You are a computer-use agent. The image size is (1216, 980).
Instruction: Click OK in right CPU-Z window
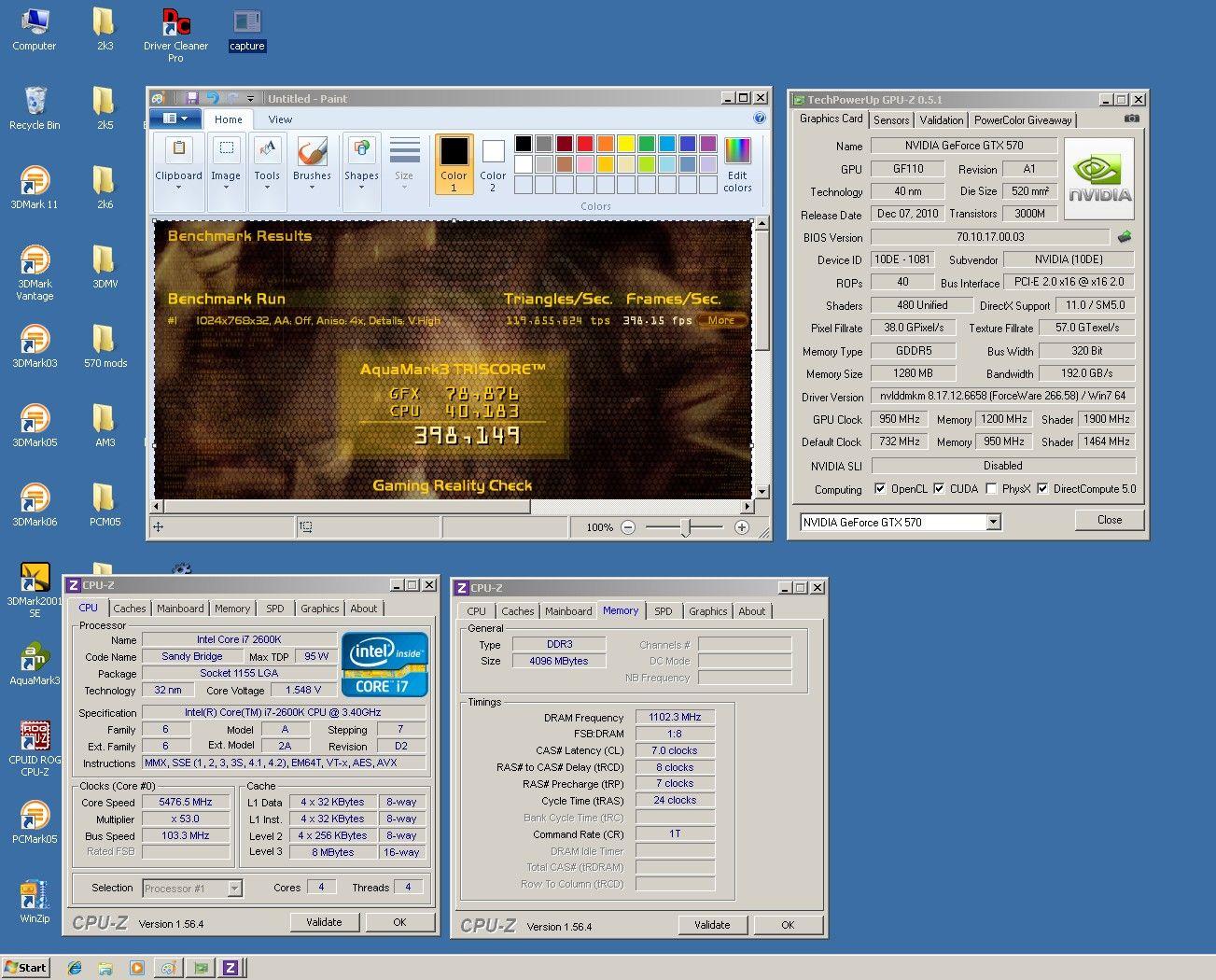(788, 925)
